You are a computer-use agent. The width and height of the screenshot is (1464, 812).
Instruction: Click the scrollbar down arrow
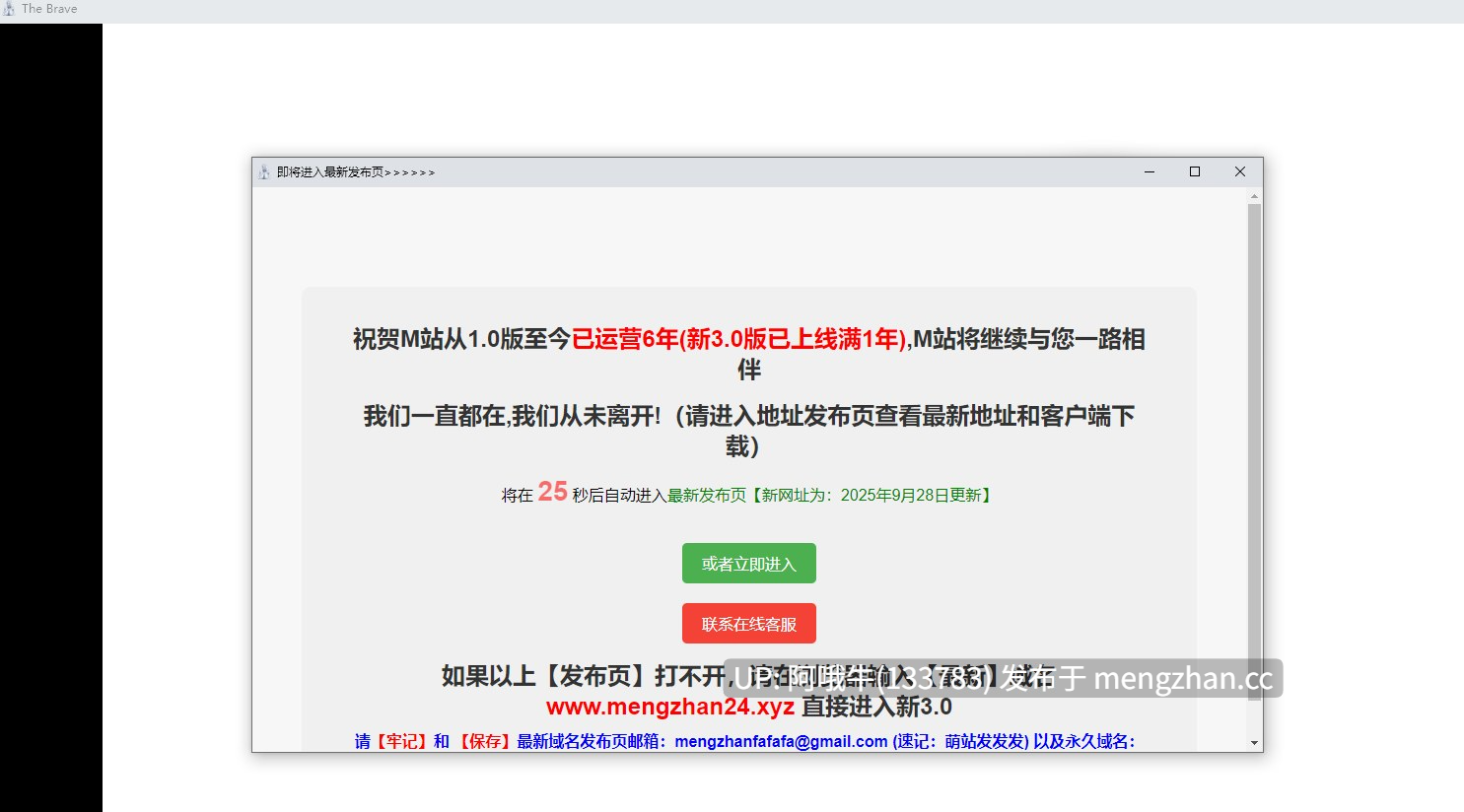click(x=1255, y=743)
